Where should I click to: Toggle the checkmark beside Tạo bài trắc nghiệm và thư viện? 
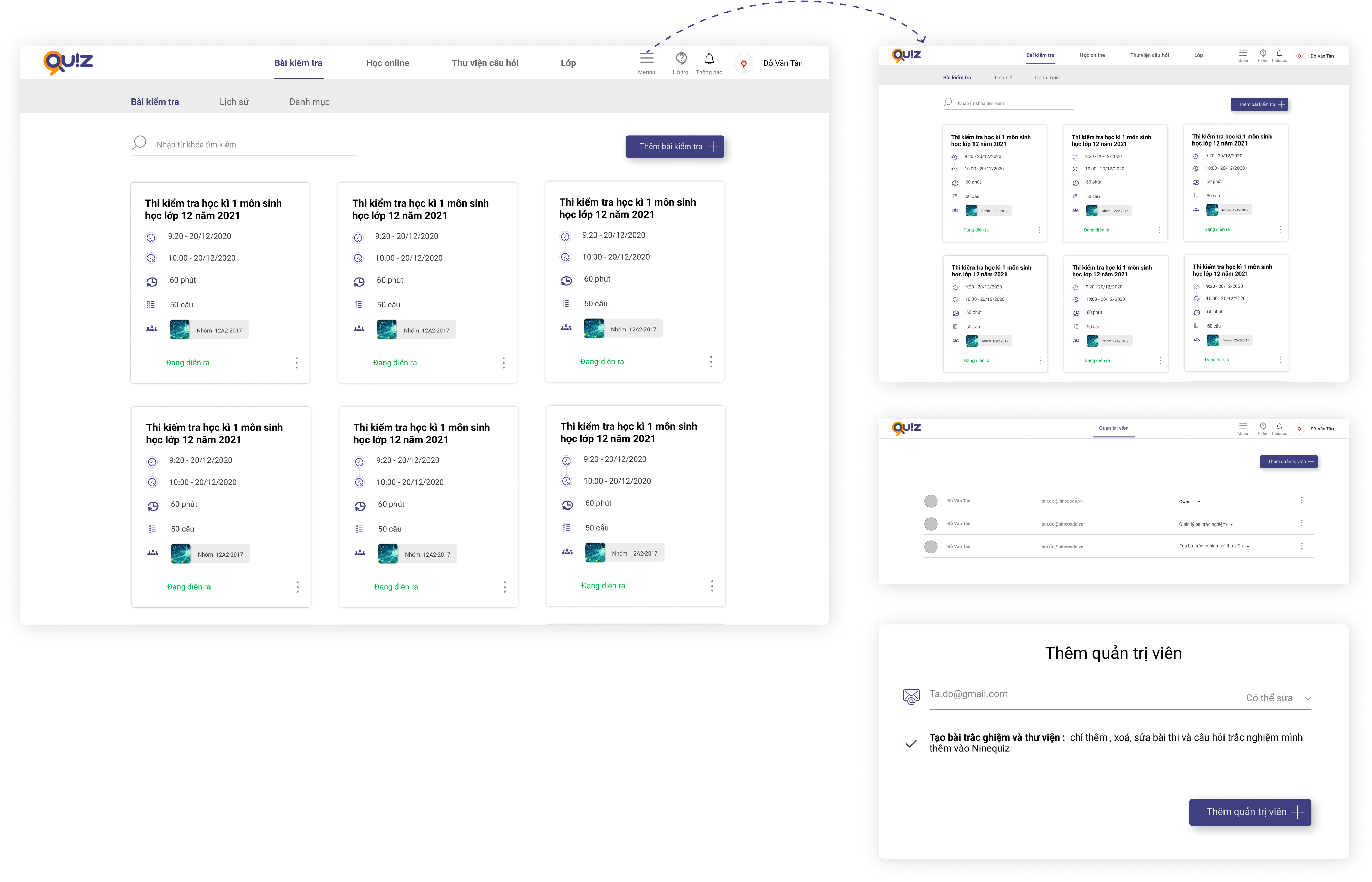(911, 743)
